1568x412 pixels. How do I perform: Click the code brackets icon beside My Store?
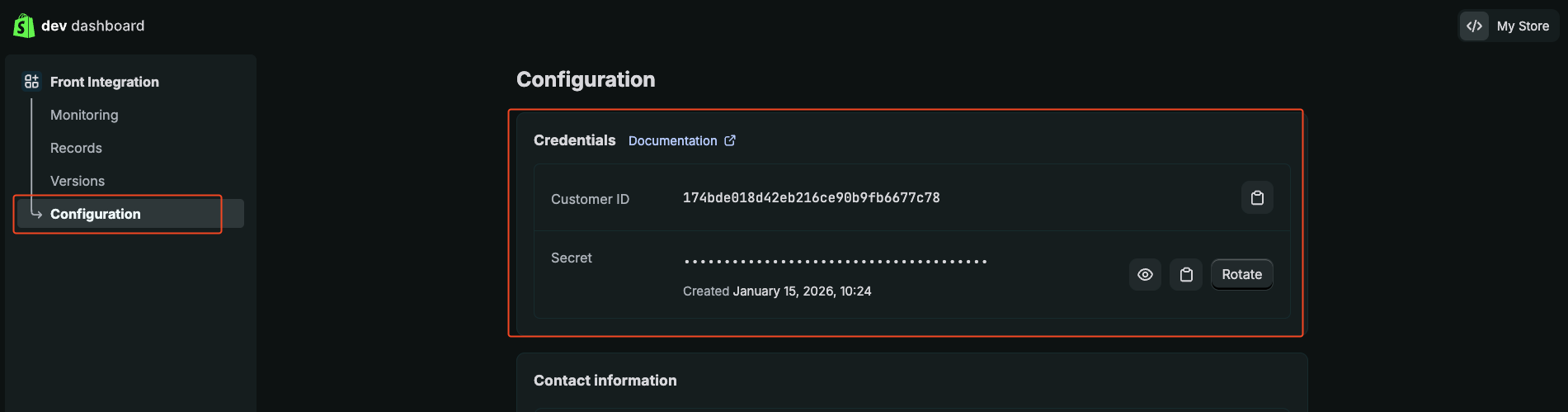click(x=1475, y=26)
